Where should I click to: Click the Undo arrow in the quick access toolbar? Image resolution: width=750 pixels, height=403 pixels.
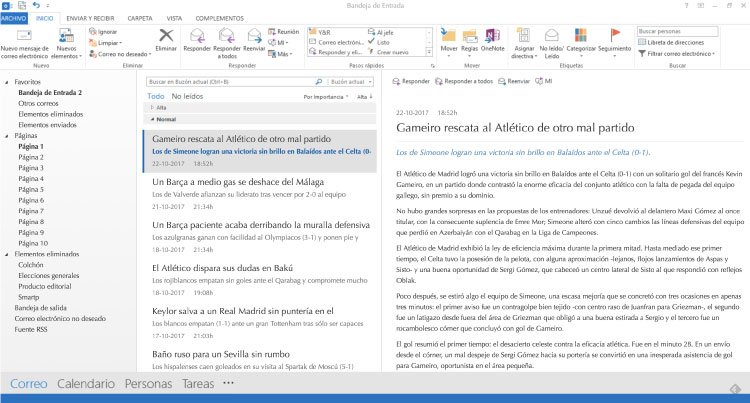coord(36,5)
